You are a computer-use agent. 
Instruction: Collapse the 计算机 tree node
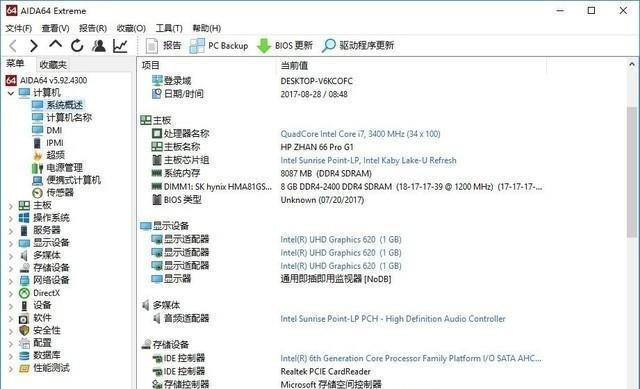click(x=11, y=93)
